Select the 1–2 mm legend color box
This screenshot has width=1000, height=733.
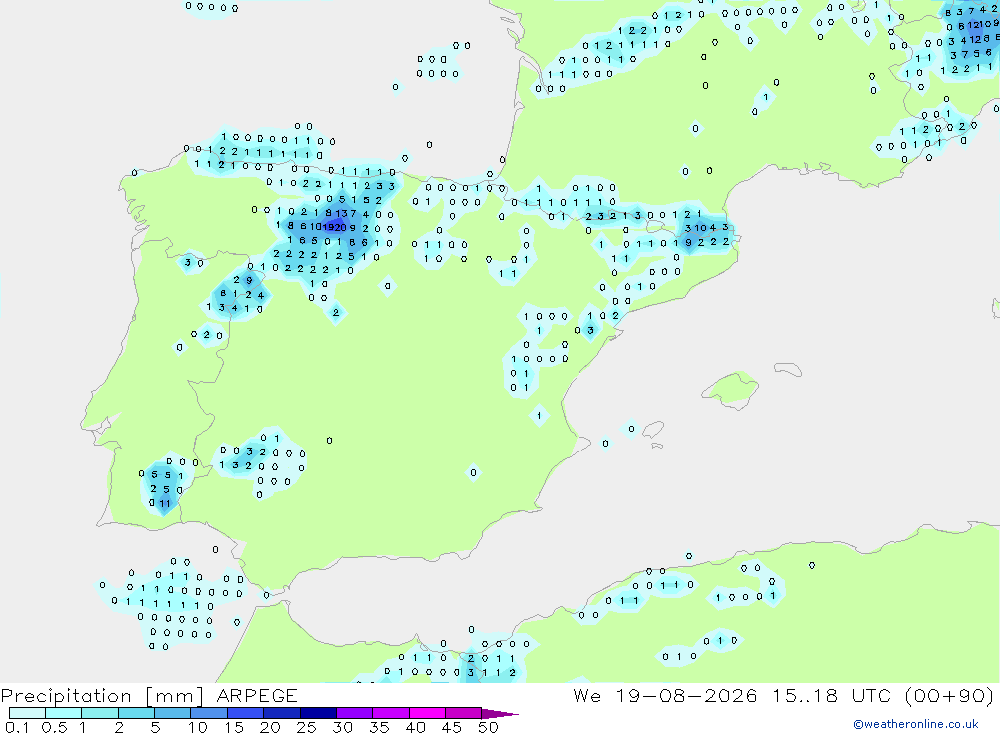point(99,713)
